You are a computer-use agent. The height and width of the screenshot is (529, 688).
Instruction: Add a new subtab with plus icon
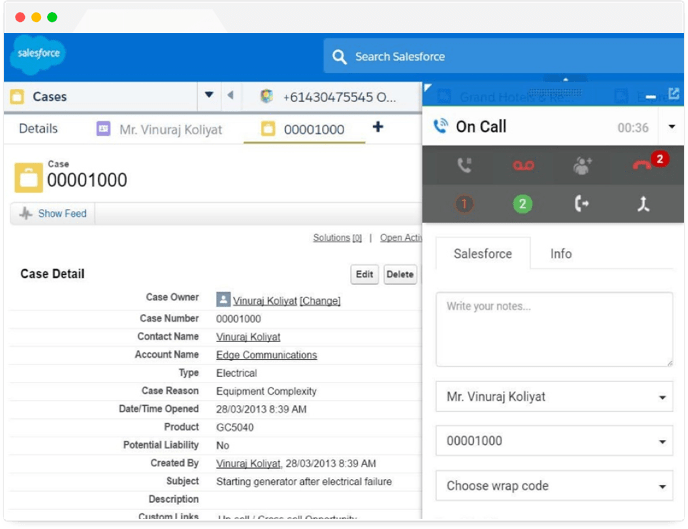(378, 127)
